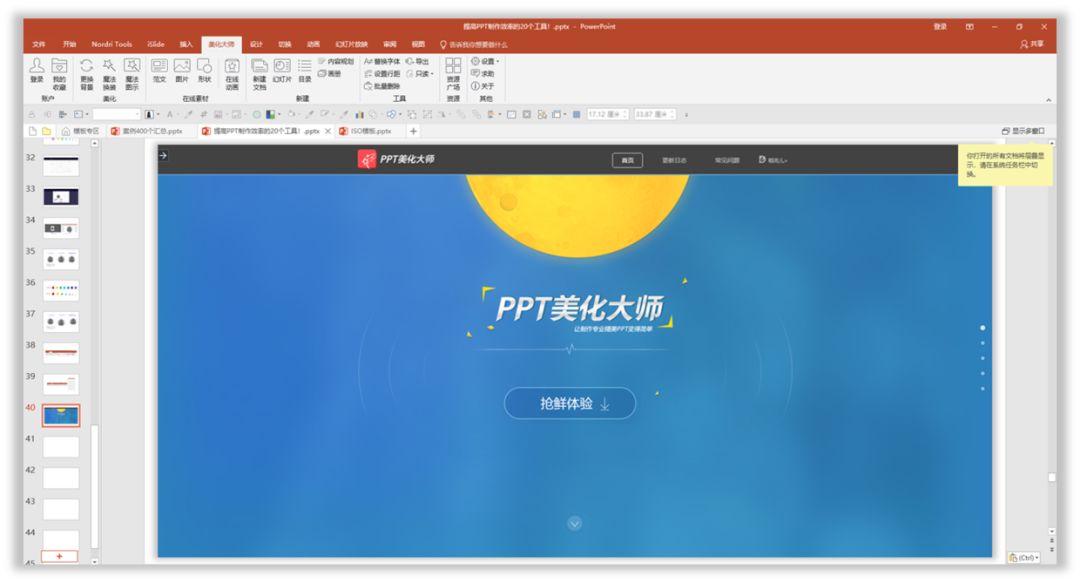Click the new blank file icon
Image resolution: width=1080 pixels, height=583 pixels.
[x=32, y=131]
